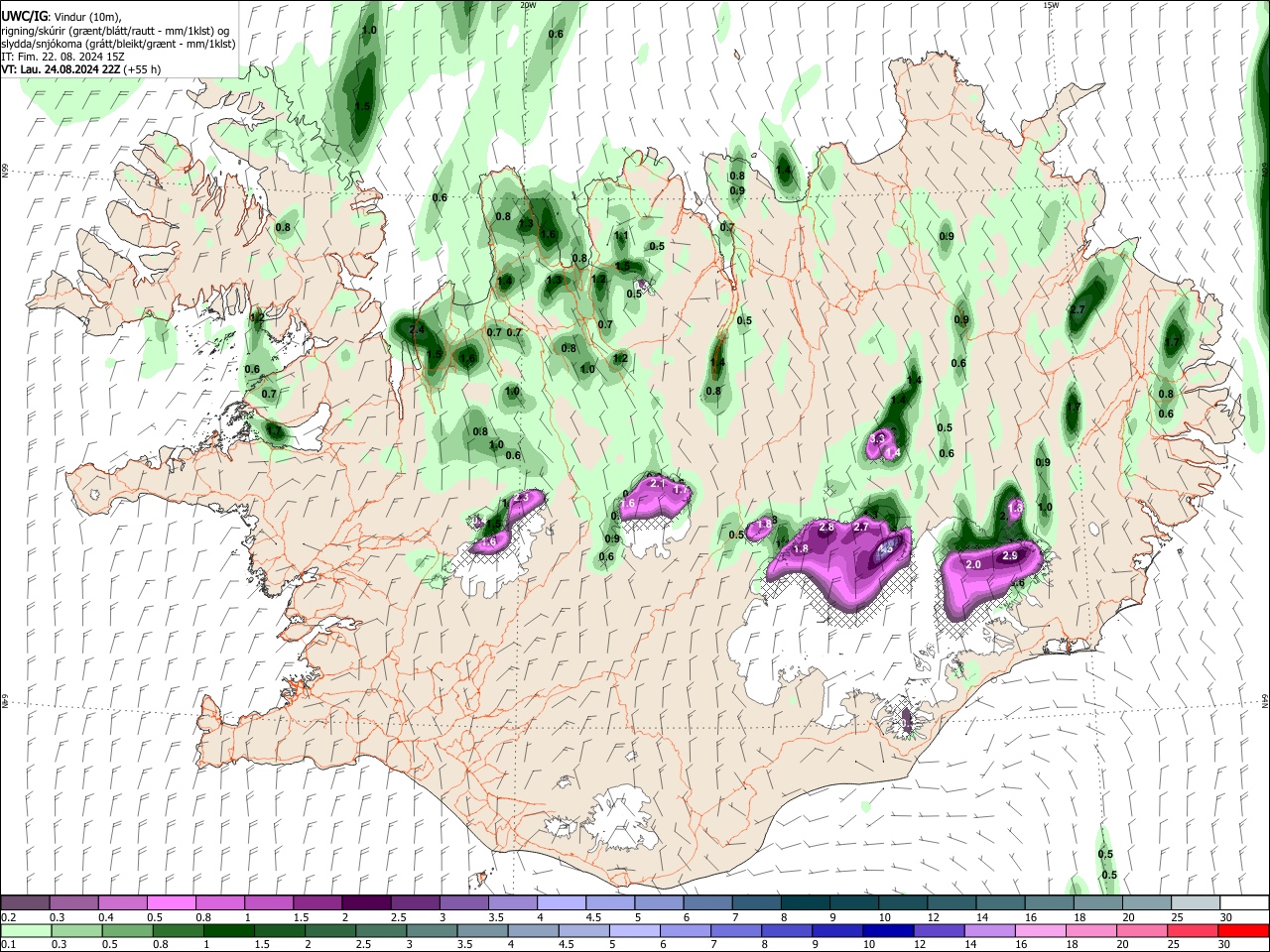Click the "2.4" value on the northwest green patch
This screenshot has width=1270, height=952.
417,329
